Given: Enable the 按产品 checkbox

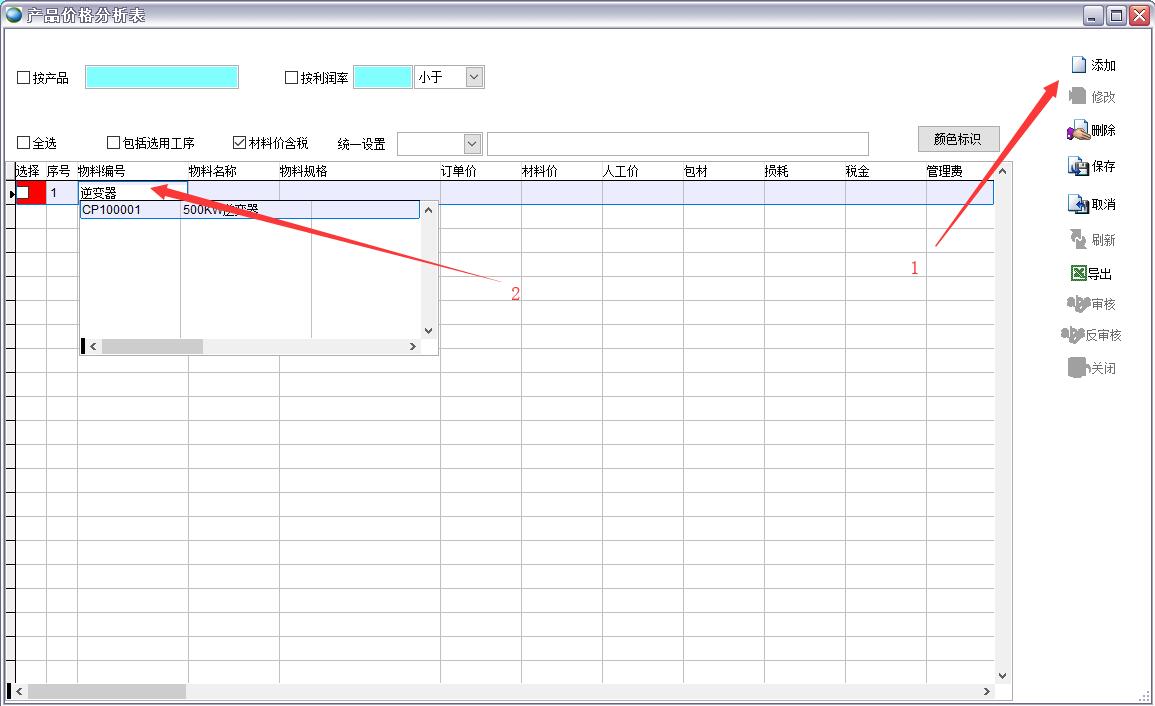Looking at the screenshot, I should click(x=24, y=78).
